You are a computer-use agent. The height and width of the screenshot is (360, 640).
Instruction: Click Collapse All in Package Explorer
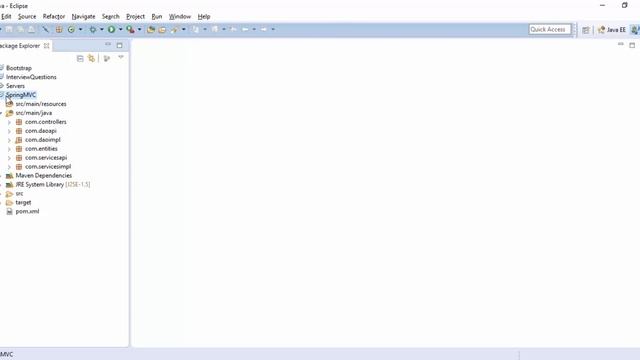pyautogui.click(x=80, y=59)
